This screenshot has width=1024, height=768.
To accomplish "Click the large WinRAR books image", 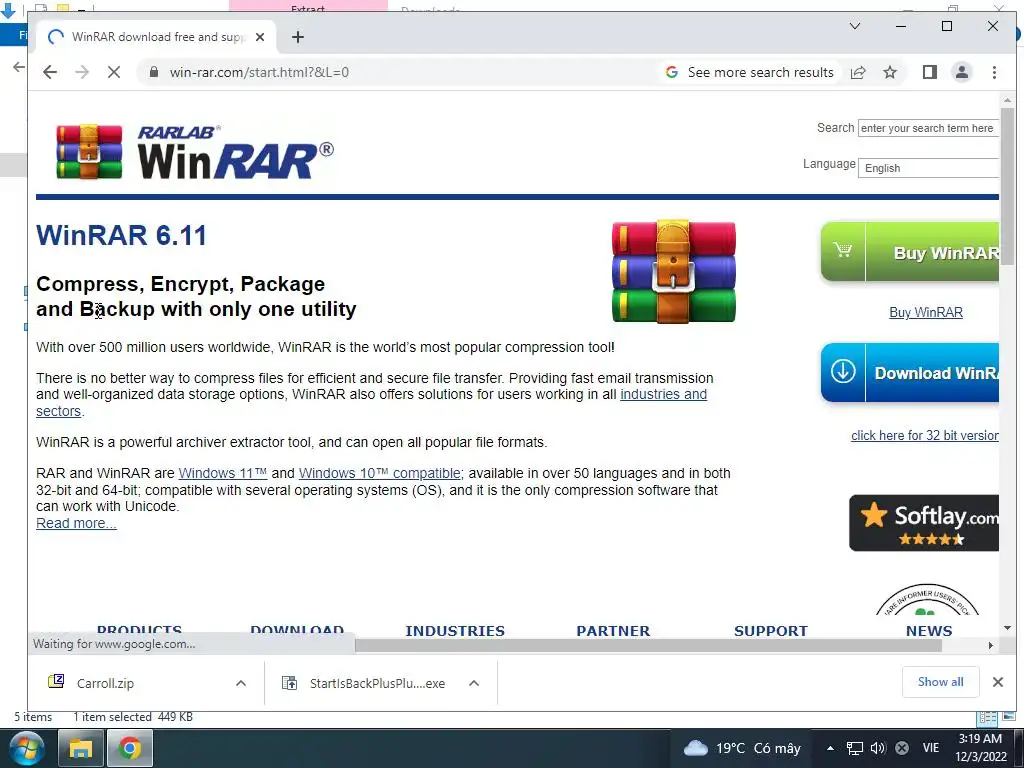I will pos(673,271).
